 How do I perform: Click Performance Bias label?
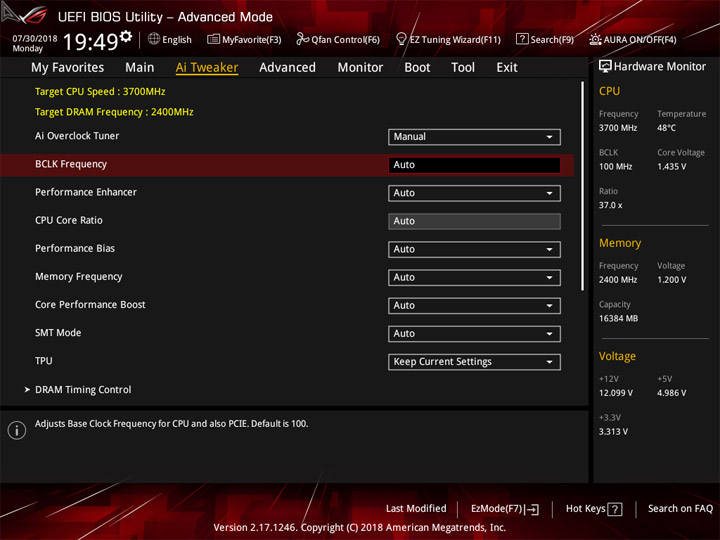click(75, 248)
